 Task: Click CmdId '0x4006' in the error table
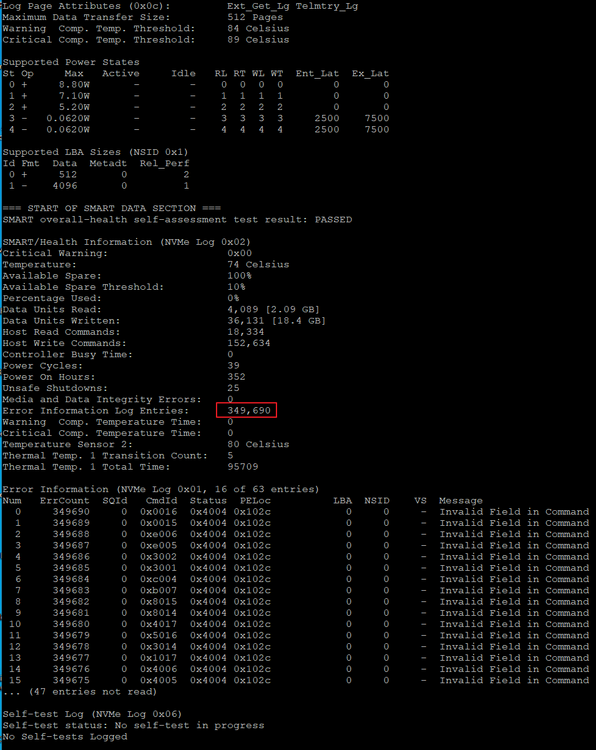click(x=158, y=669)
